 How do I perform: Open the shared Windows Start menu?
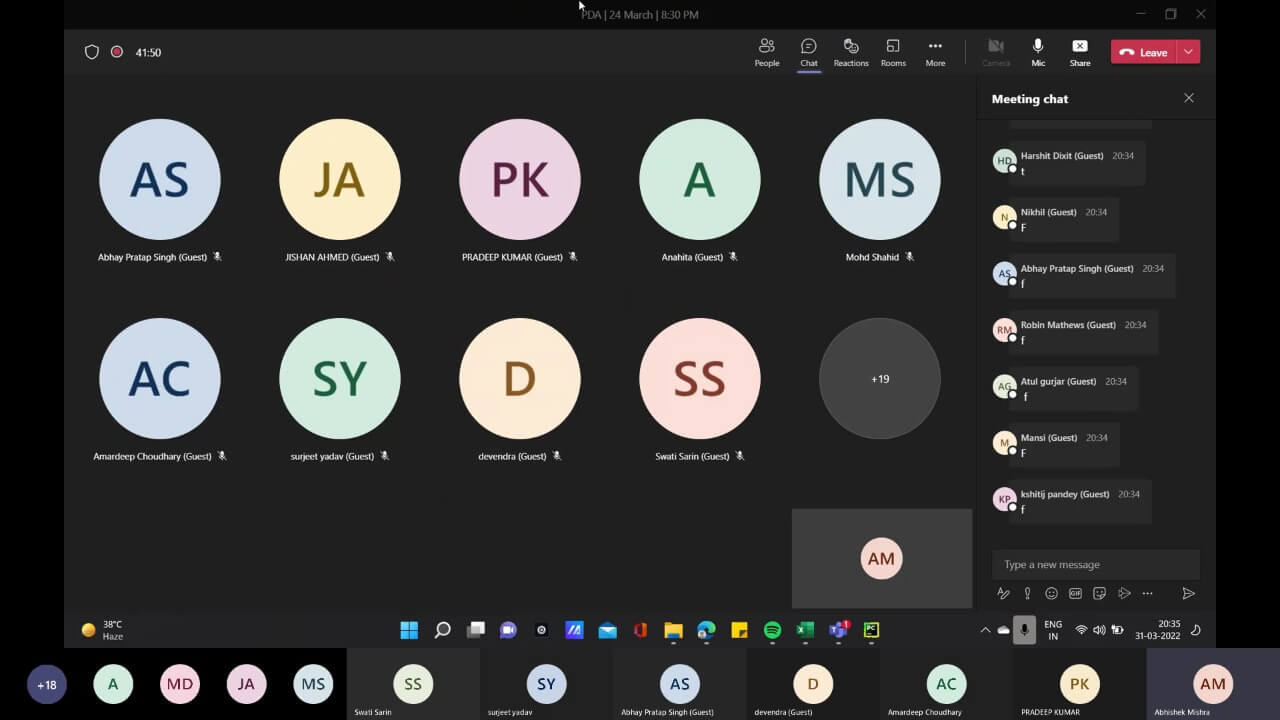[x=409, y=630]
